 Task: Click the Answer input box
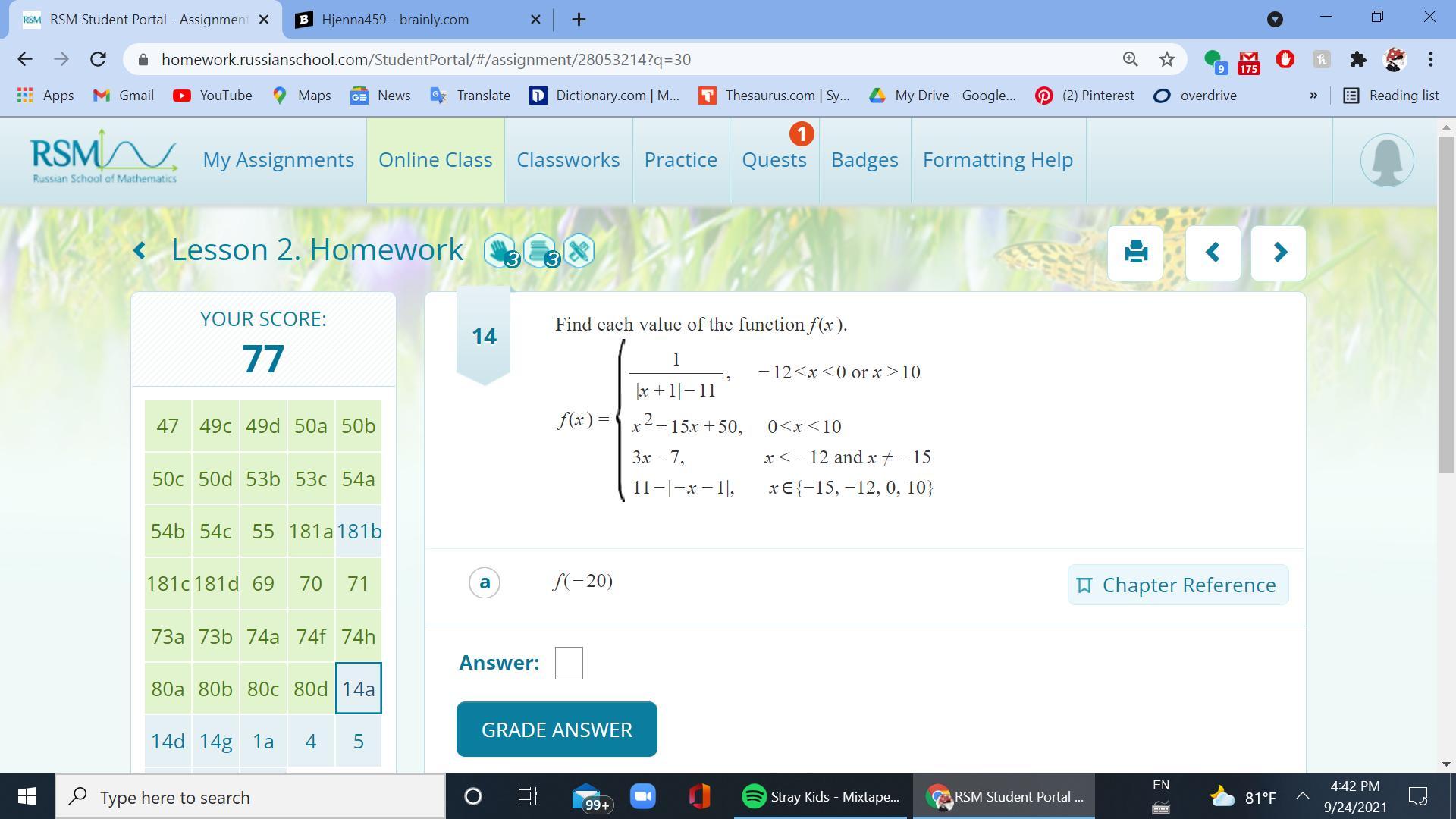coord(569,663)
